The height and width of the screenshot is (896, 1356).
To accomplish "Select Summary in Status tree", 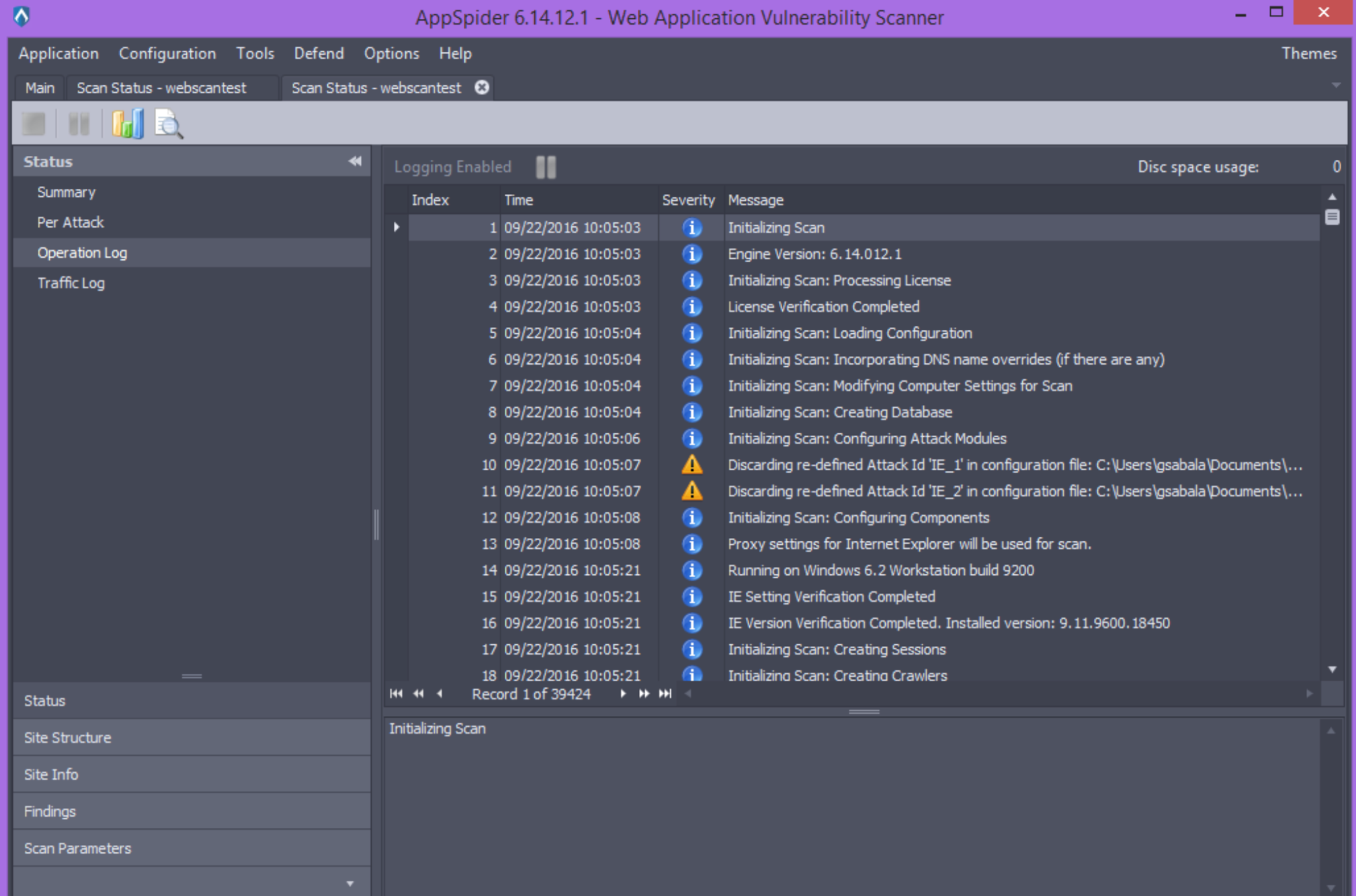I will point(66,192).
